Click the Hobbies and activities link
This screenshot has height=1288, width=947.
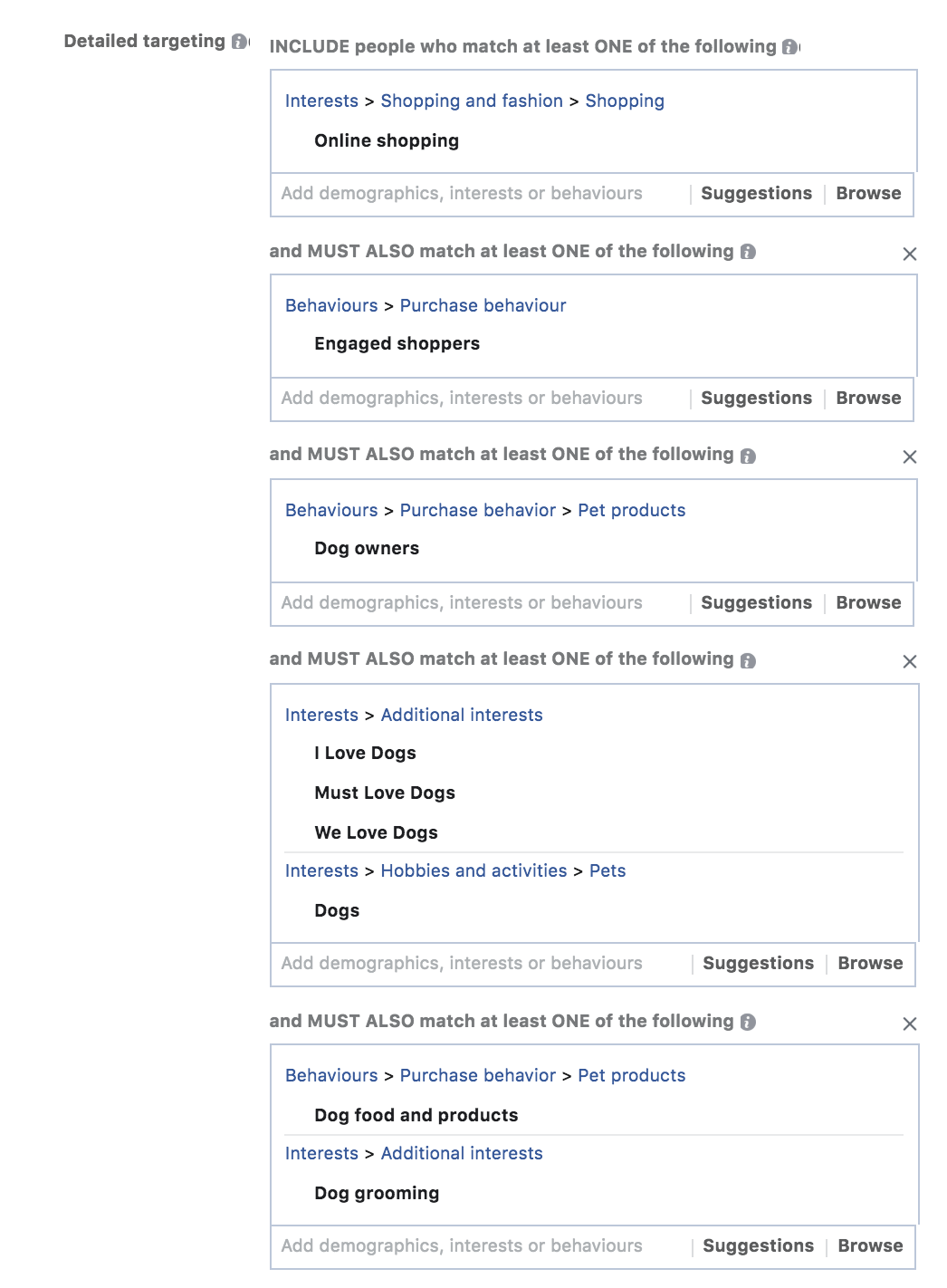coord(473,870)
